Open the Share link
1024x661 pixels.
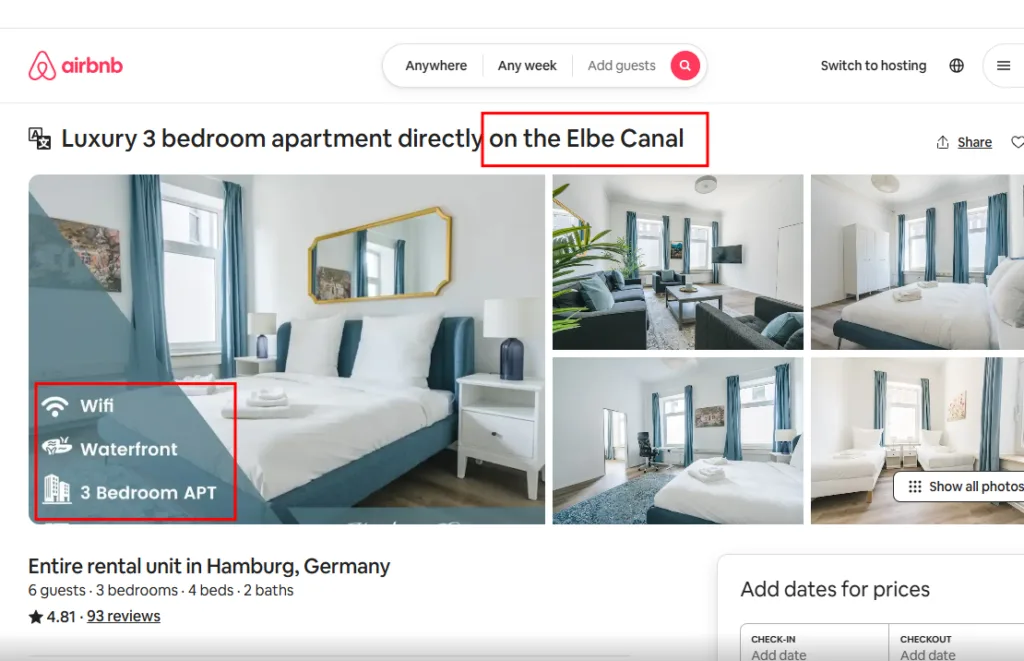[974, 142]
